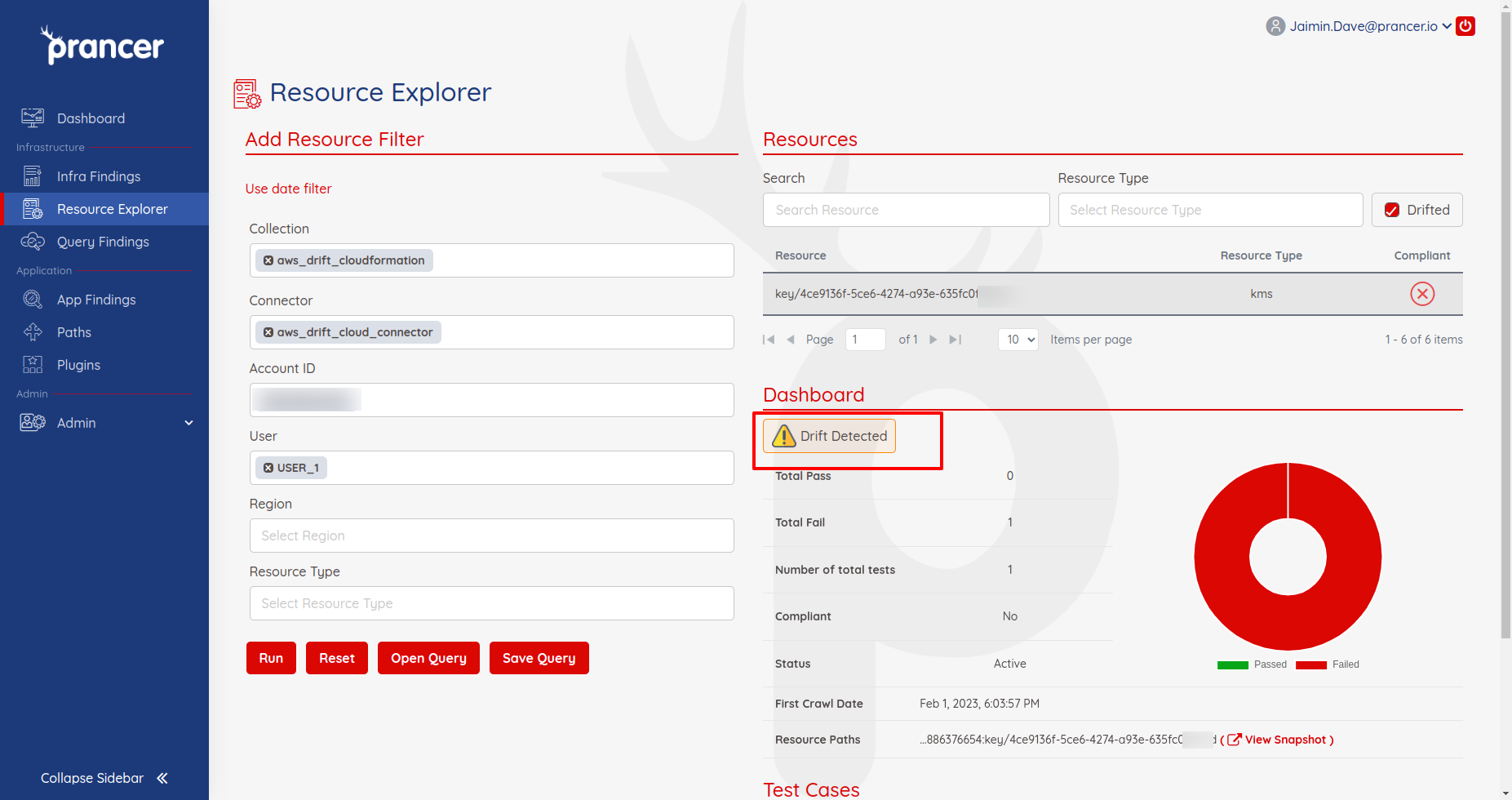Open the user account dropdown arrow
The width and height of the screenshot is (1512, 800).
click(1447, 26)
